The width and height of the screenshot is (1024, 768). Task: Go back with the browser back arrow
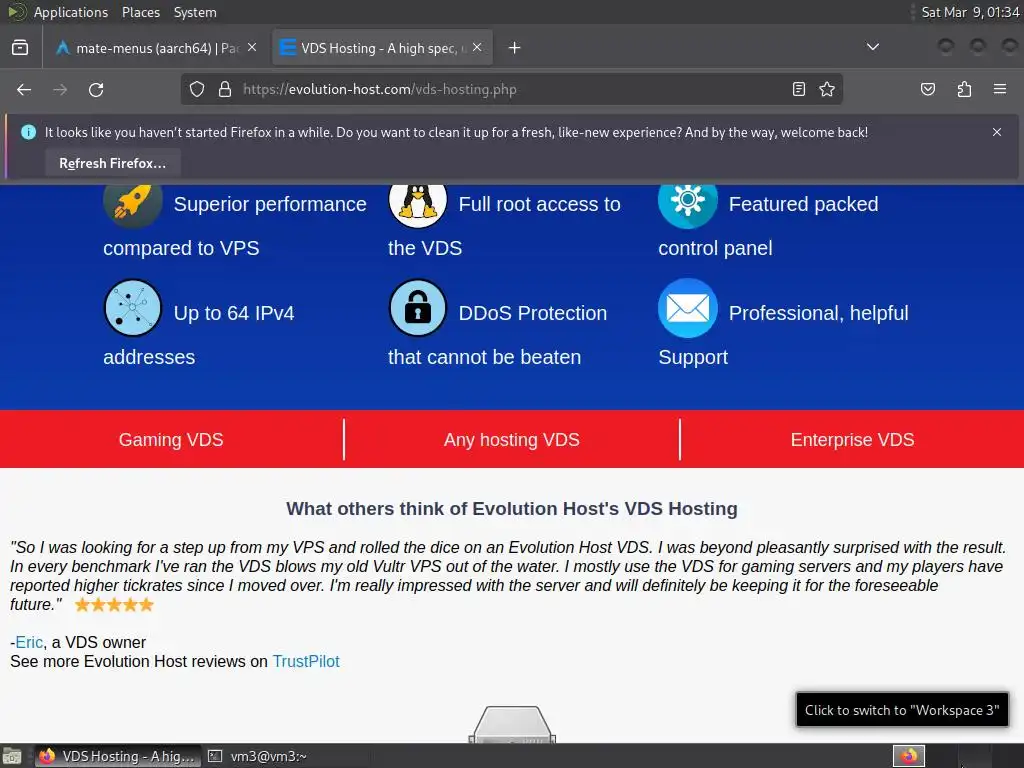[x=24, y=89]
